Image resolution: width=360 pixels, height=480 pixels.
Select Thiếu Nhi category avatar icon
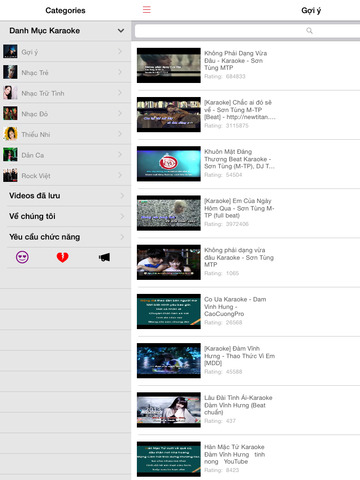click(10, 134)
